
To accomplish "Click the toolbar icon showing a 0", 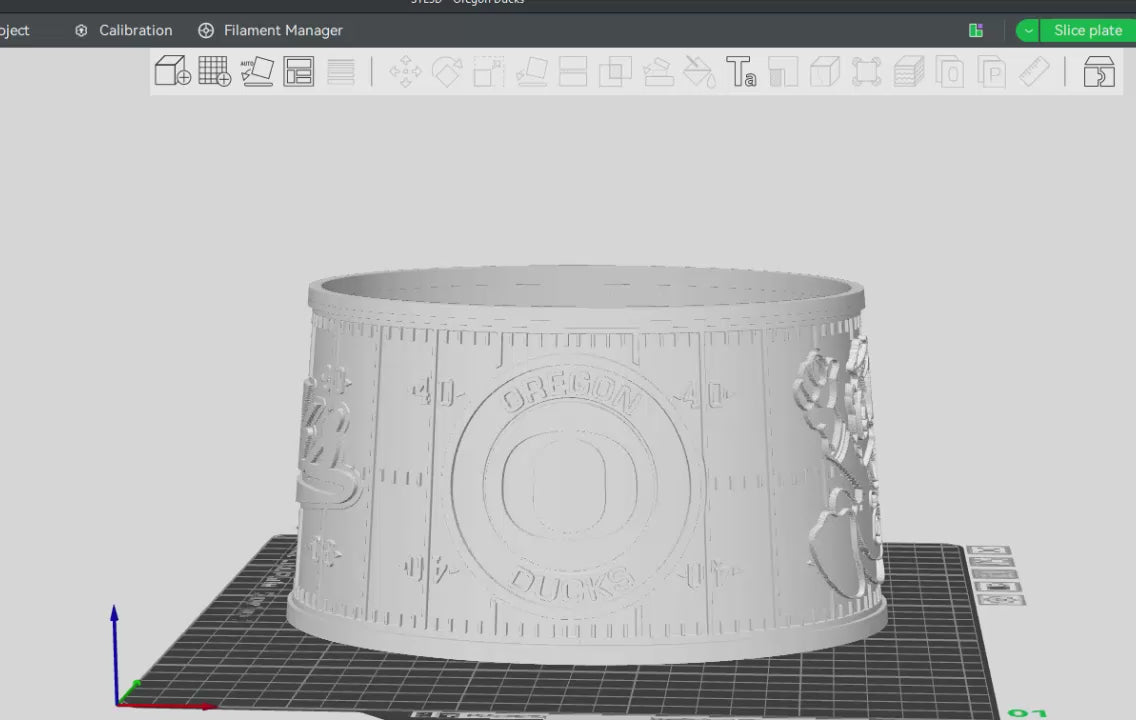I will (x=950, y=72).
